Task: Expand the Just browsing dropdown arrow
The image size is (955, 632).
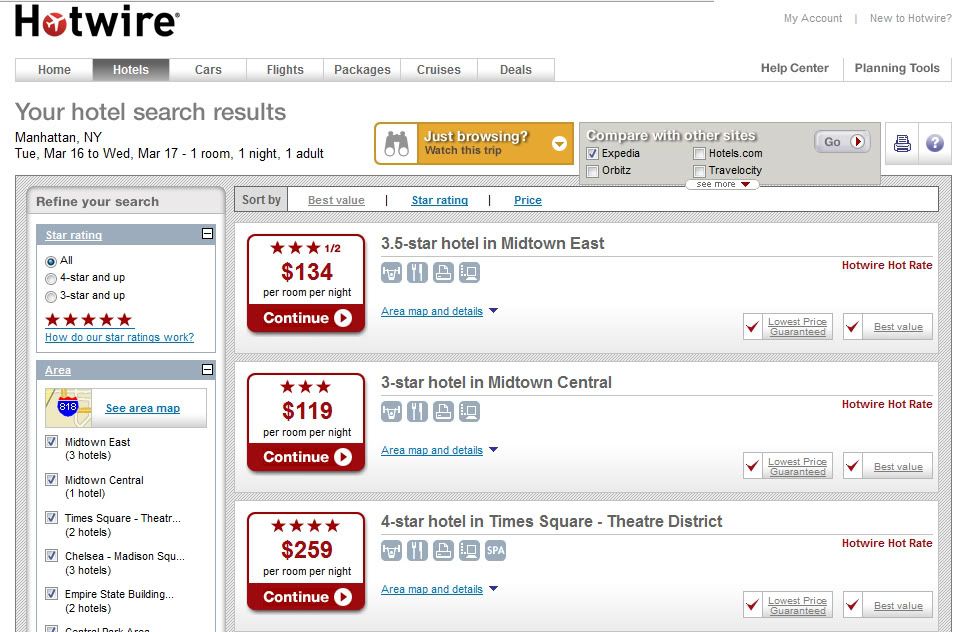Action: pyautogui.click(x=559, y=144)
